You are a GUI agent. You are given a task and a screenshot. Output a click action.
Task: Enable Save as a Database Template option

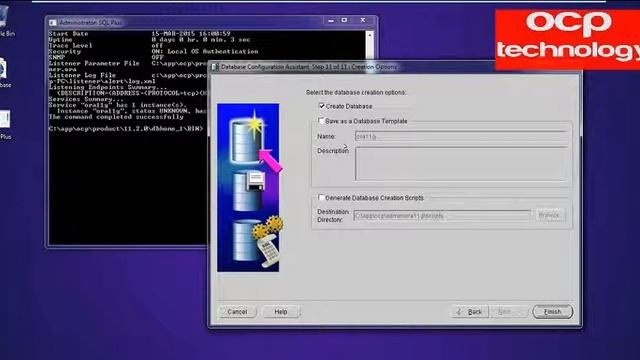click(x=321, y=121)
